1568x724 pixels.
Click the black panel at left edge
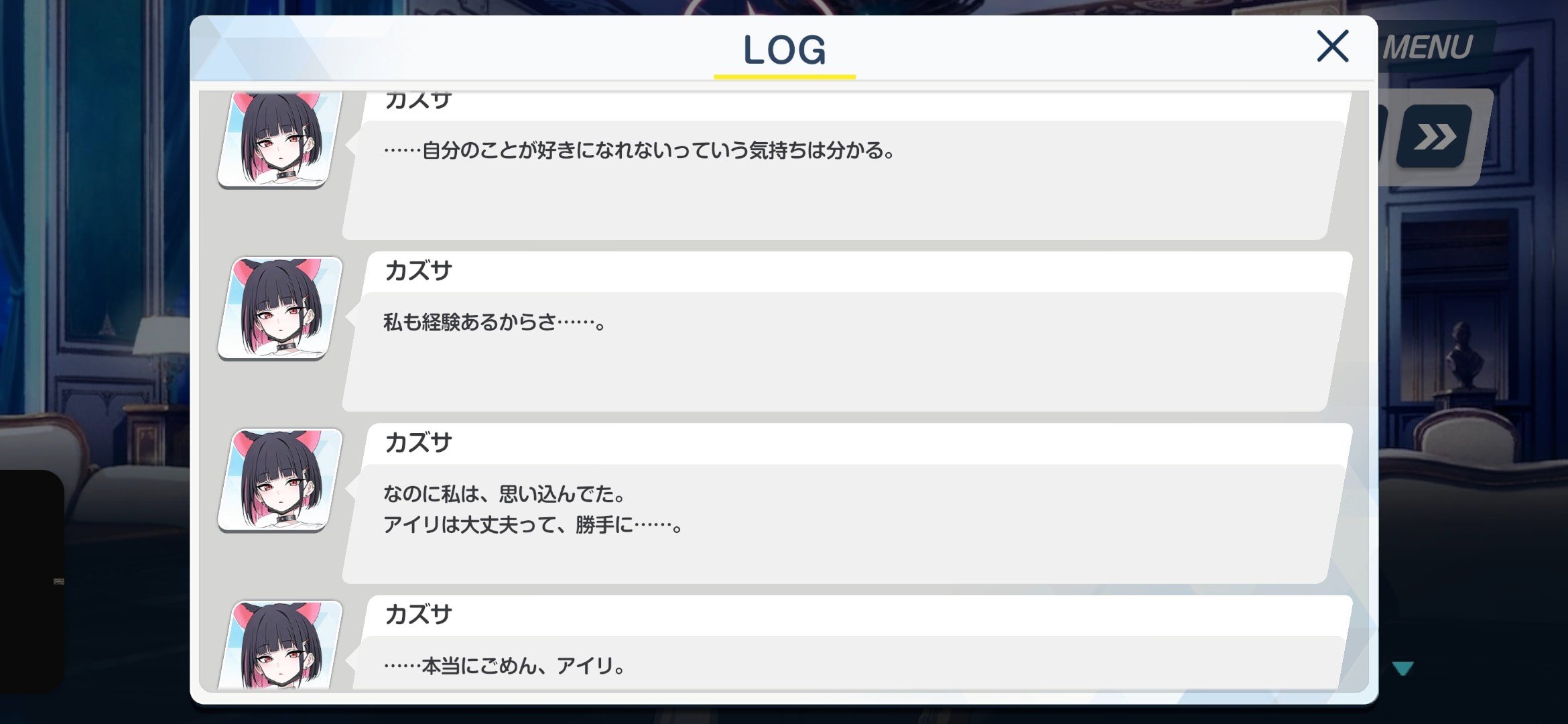pos(31,581)
